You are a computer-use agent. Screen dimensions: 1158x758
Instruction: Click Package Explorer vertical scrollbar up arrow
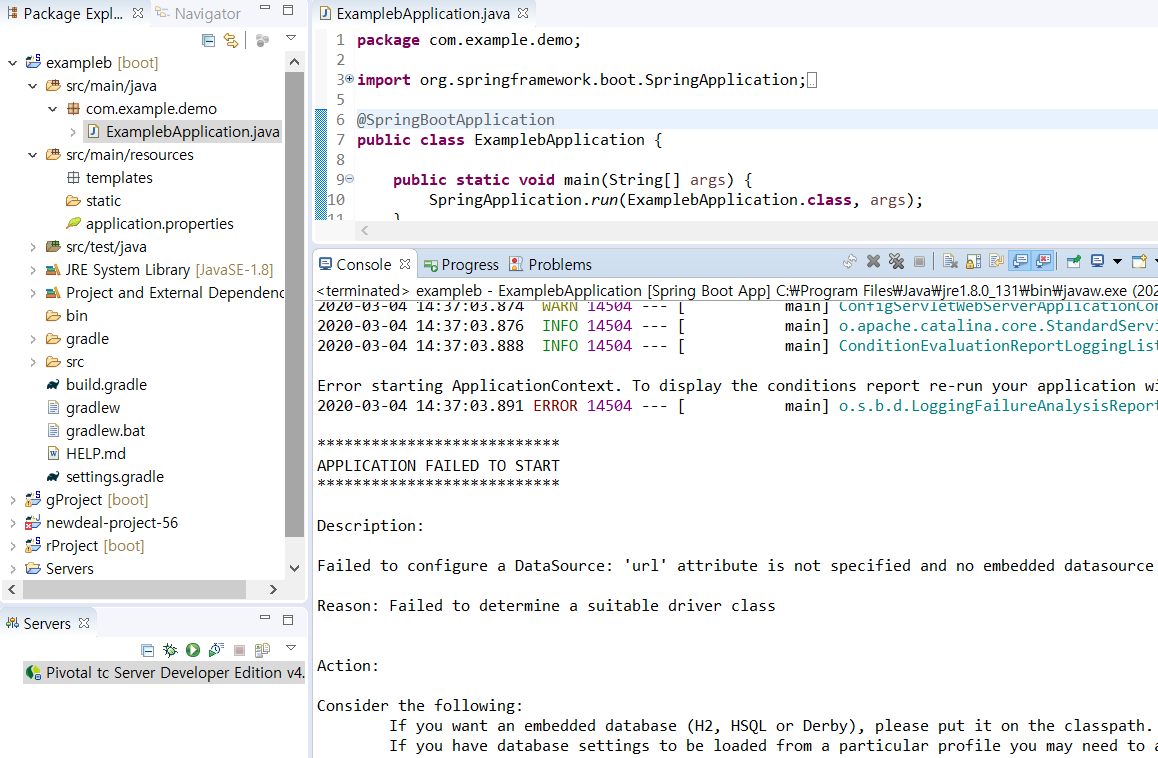pyautogui.click(x=294, y=62)
